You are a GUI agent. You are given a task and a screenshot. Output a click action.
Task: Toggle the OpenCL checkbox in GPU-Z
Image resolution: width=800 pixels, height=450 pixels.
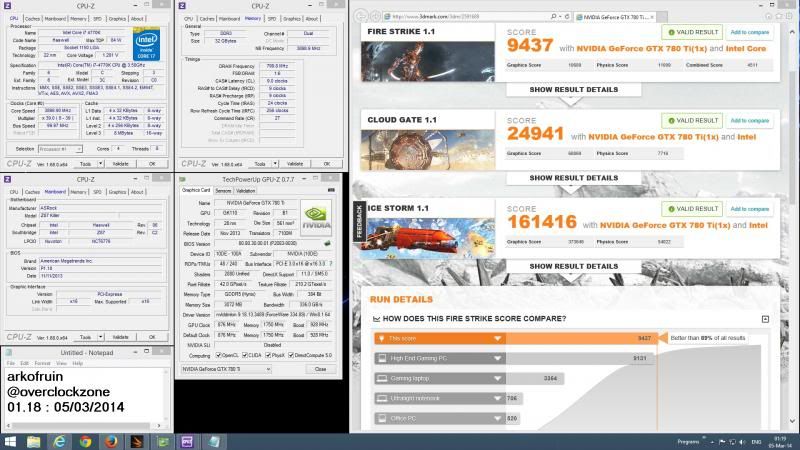pos(219,355)
